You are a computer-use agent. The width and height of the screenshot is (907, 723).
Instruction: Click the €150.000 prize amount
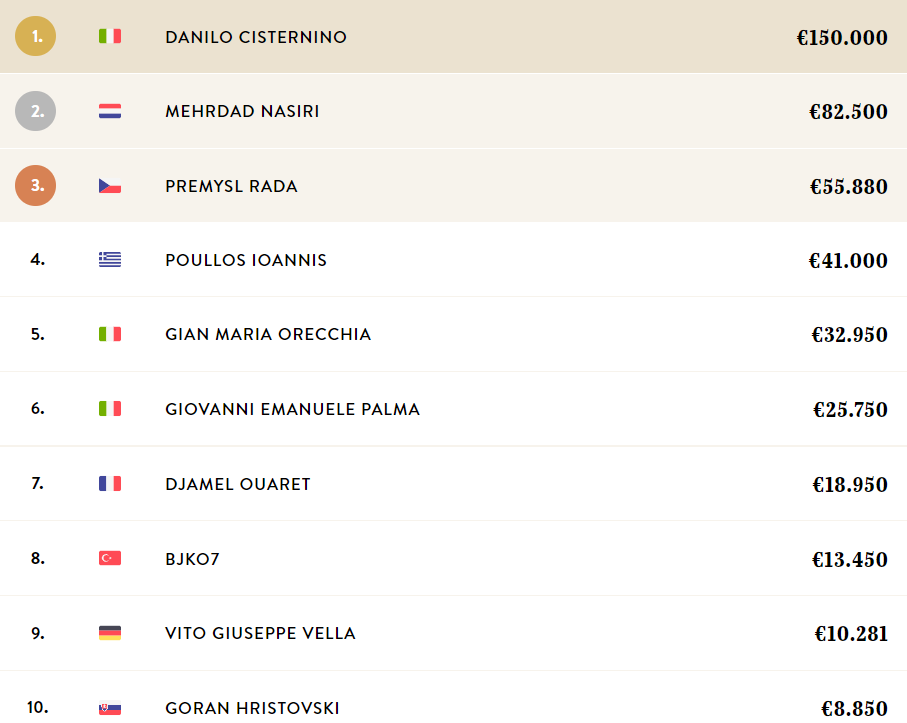pyautogui.click(x=842, y=38)
